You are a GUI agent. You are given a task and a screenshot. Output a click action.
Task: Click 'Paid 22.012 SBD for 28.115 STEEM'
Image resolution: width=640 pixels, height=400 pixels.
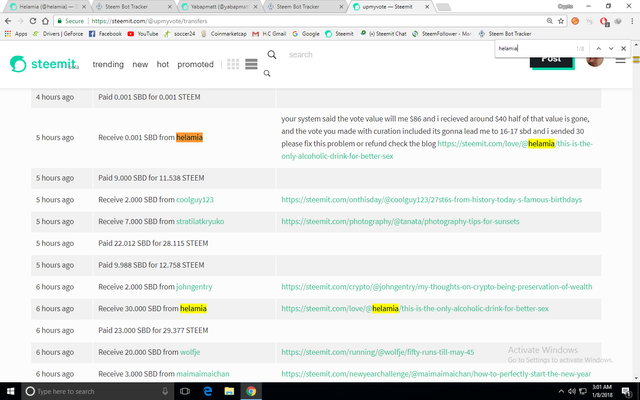pyautogui.click(x=153, y=243)
